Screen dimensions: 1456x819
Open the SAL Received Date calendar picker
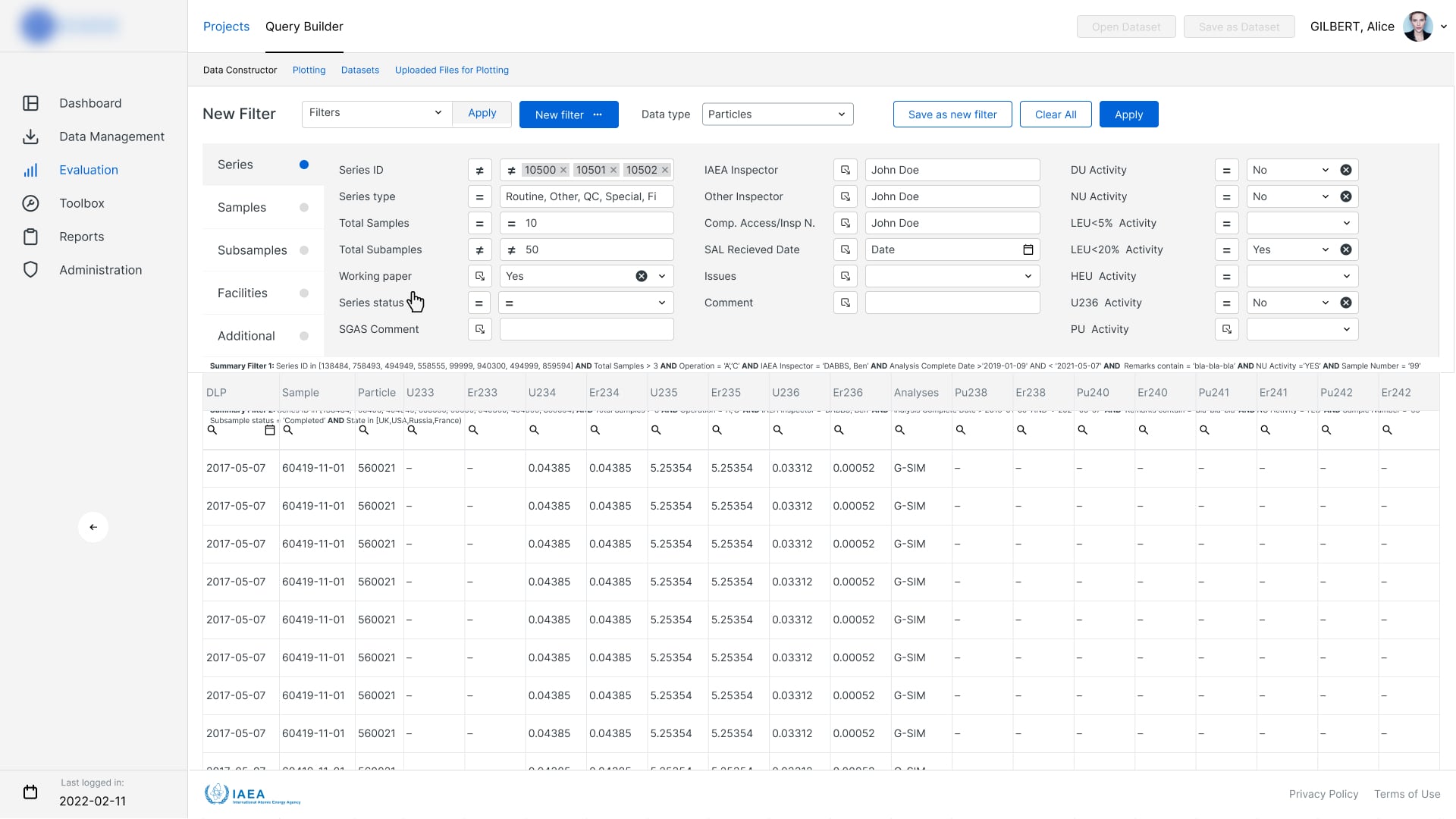[x=1028, y=249]
